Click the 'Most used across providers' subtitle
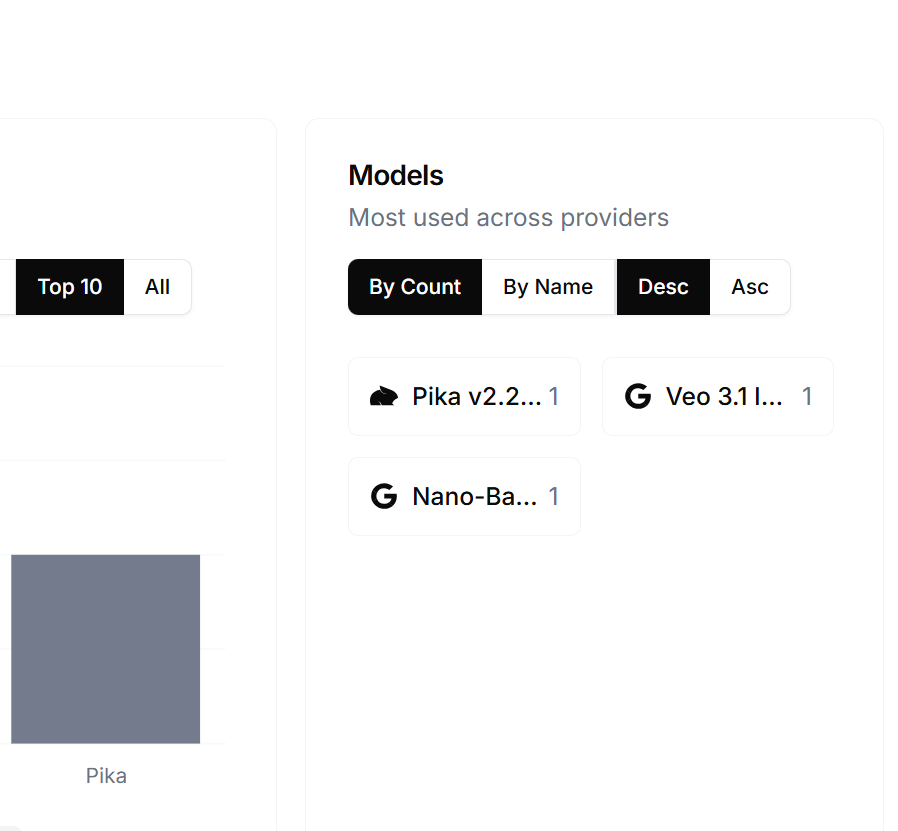898x831 pixels. click(x=509, y=218)
